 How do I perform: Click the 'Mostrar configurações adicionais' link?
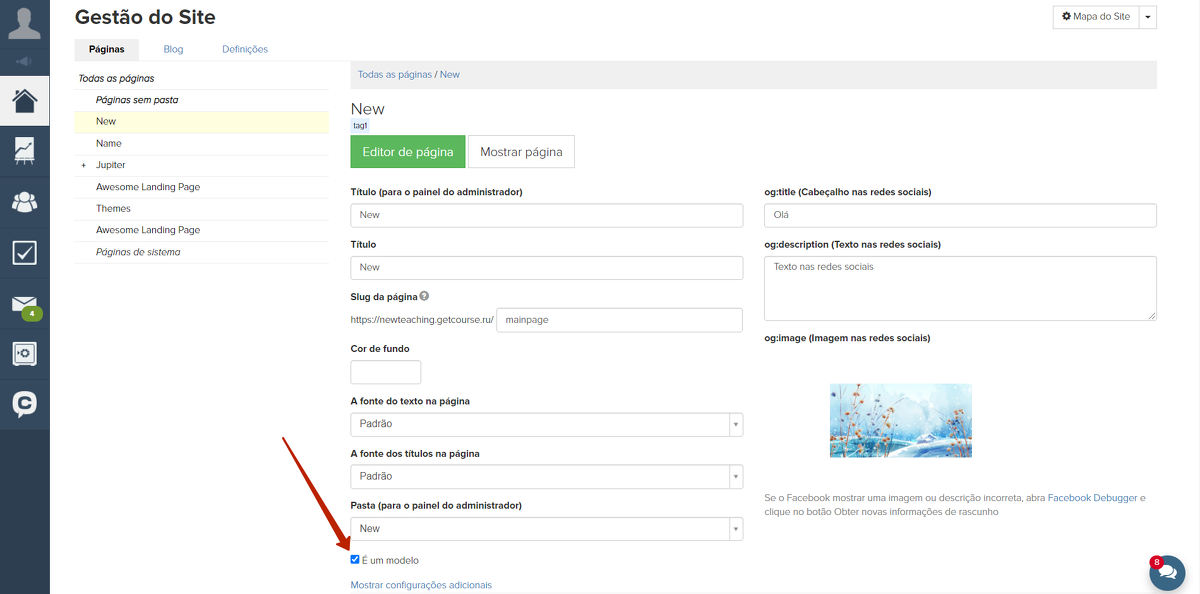pyautogui.click(x=421, y=585)
